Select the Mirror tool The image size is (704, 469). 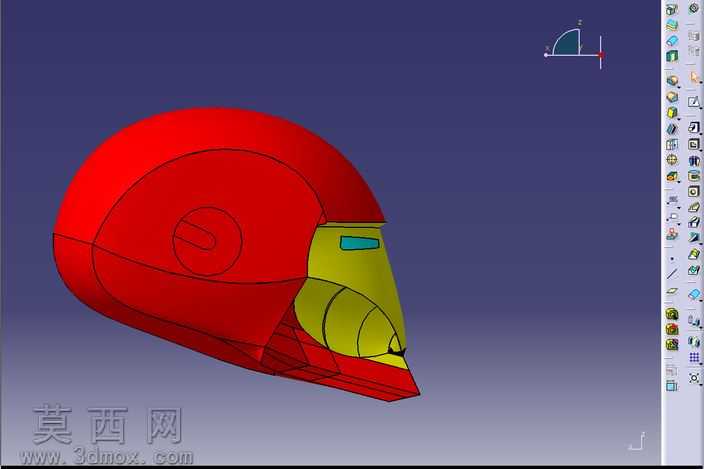click(694, 342)
